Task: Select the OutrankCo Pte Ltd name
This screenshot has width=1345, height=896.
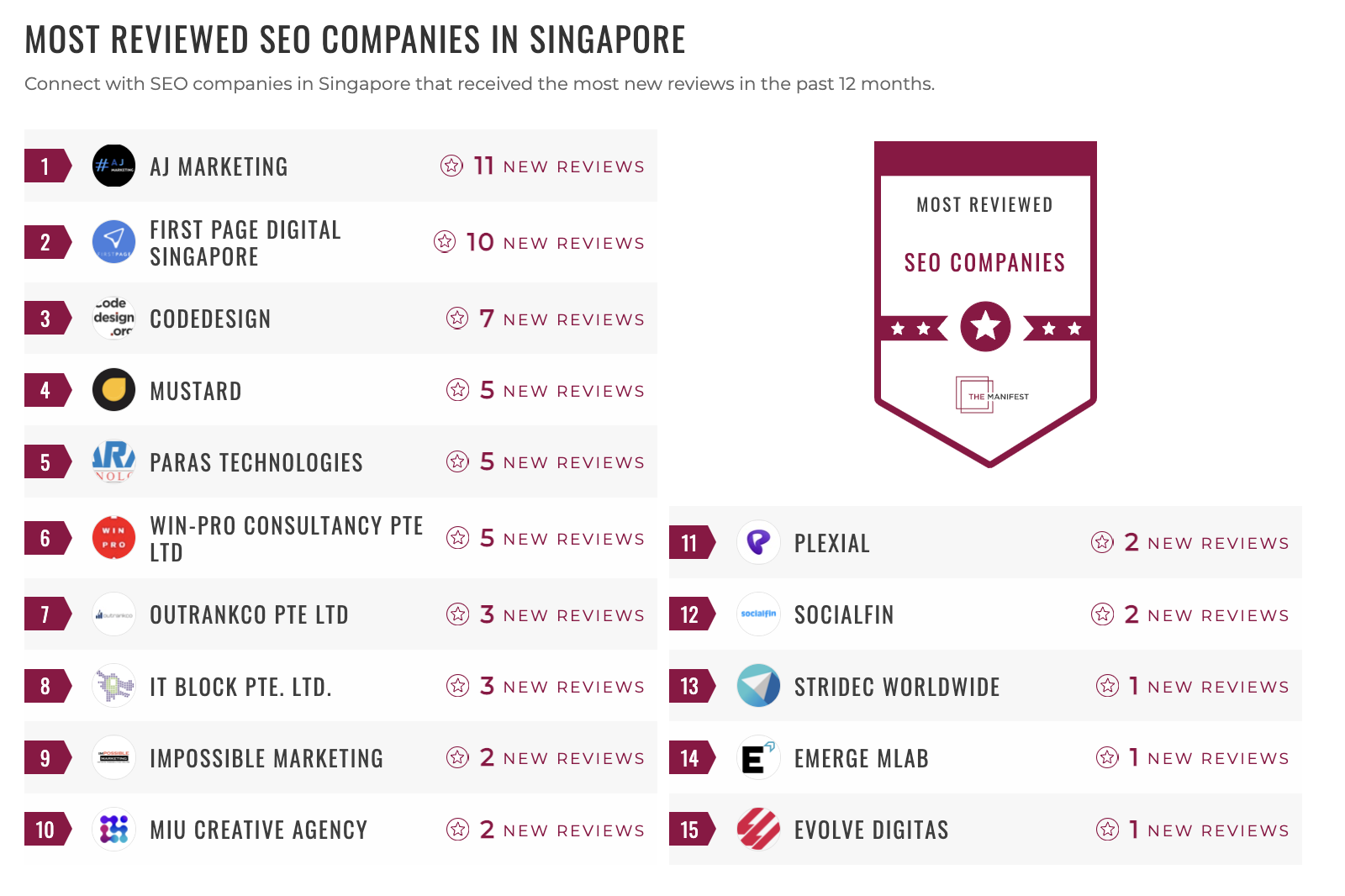Action: coord(249,614)
